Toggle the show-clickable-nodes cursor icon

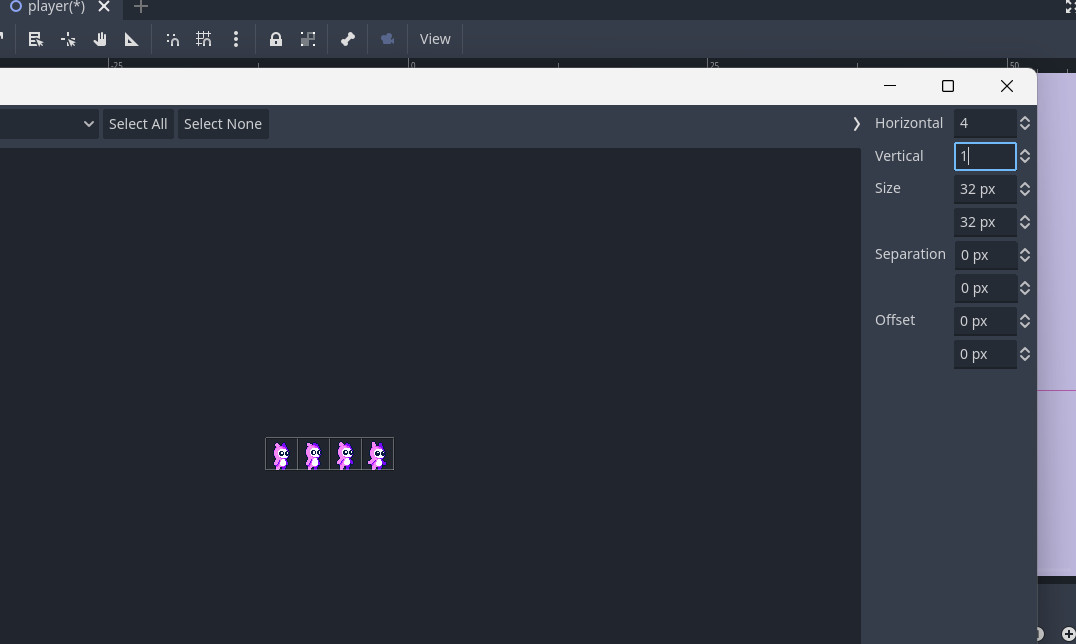68,39
